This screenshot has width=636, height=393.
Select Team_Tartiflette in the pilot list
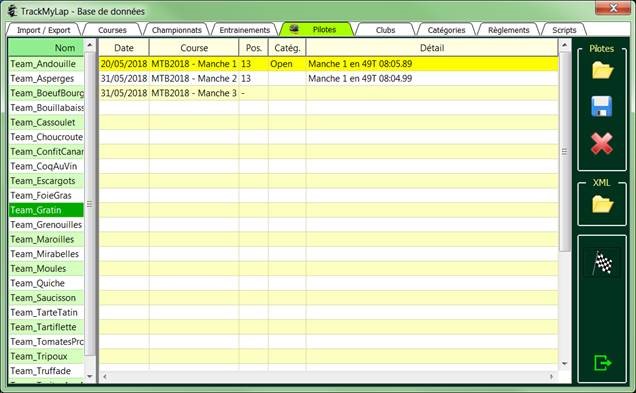pyautogui.click(x=46, y=326)
